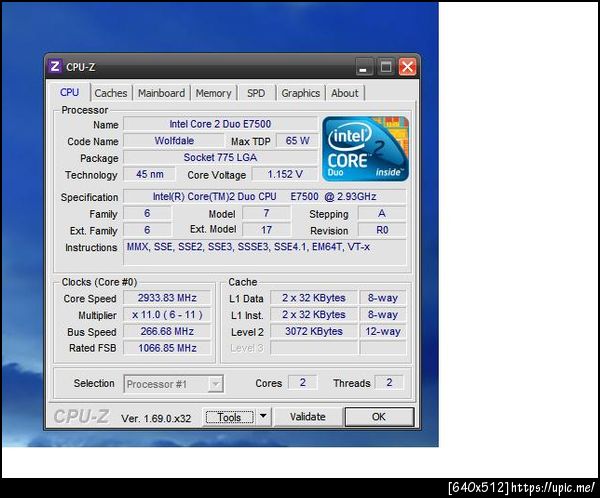
Task: Go to the SPD tab
Action: click(256, 93)
